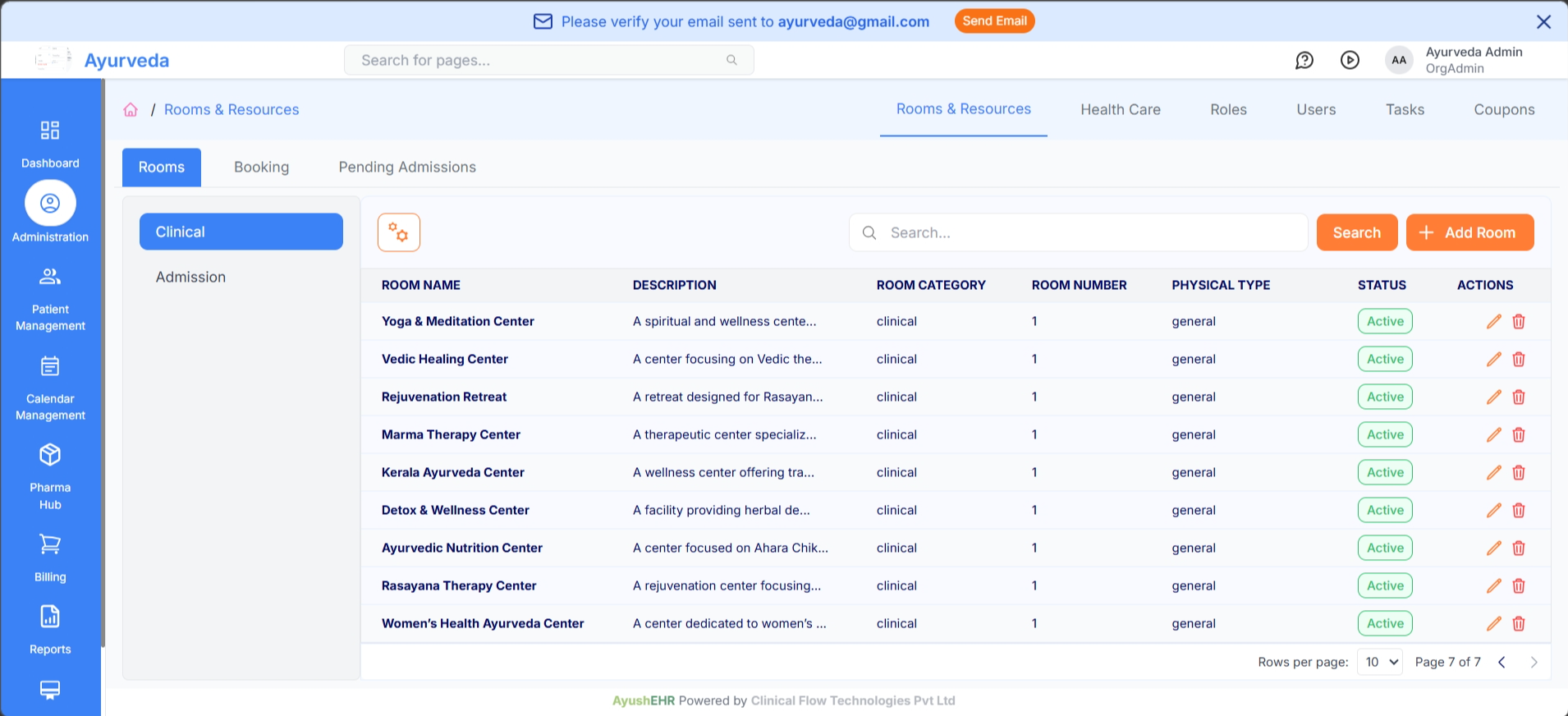1568x716 pixels.
Task: Expand the rows per page dropdown
Action: [1379, 662]
